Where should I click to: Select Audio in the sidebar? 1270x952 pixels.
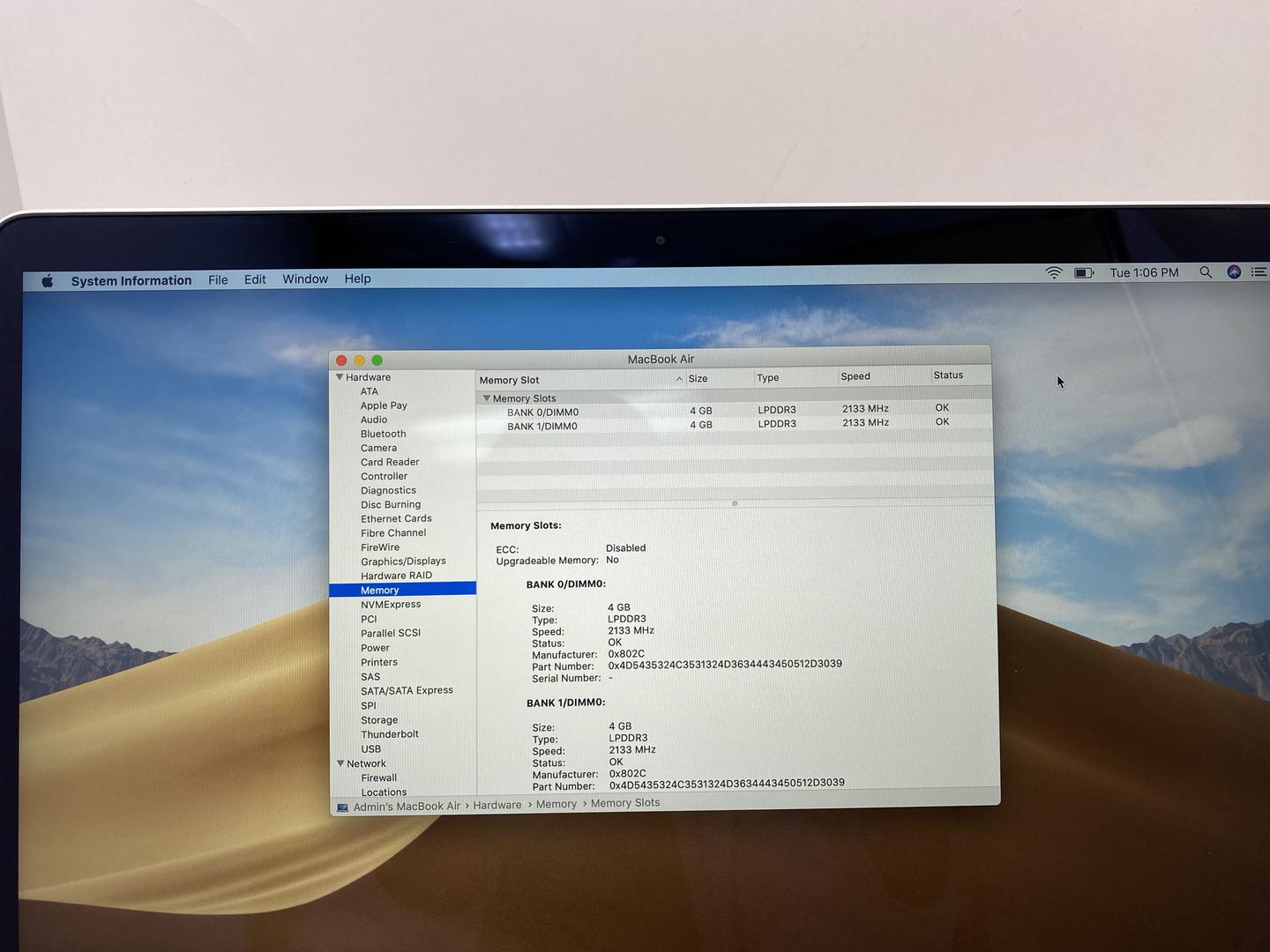(x=374, y=420)
